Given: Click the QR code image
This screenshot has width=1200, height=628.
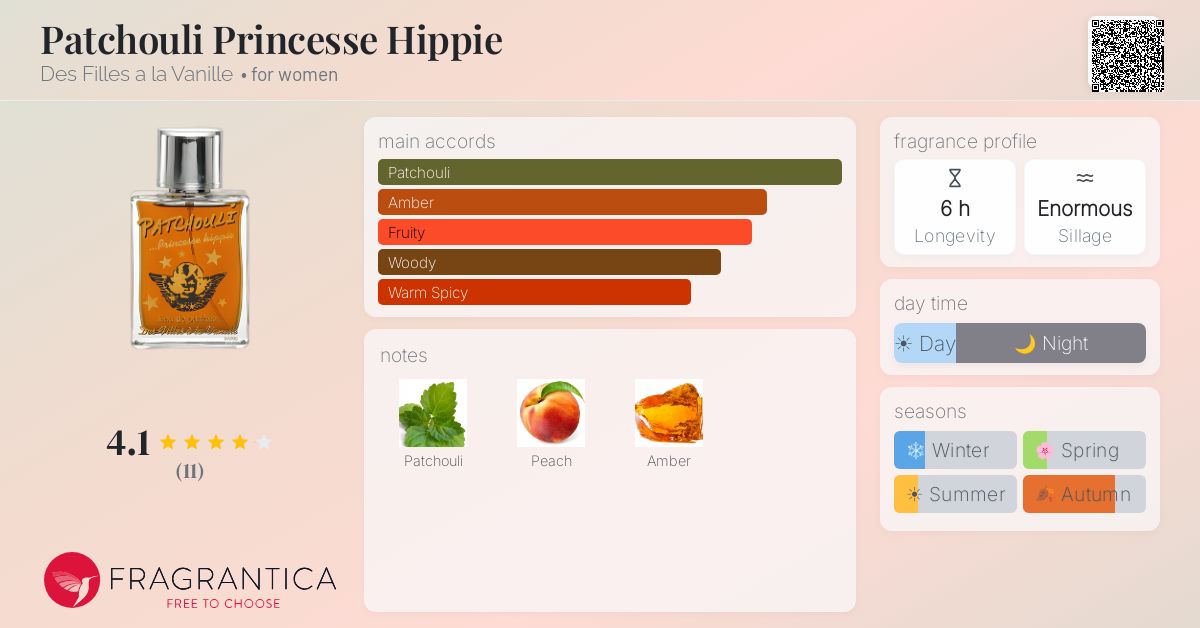Looking at the screenshot, I should coord(1127,55).
